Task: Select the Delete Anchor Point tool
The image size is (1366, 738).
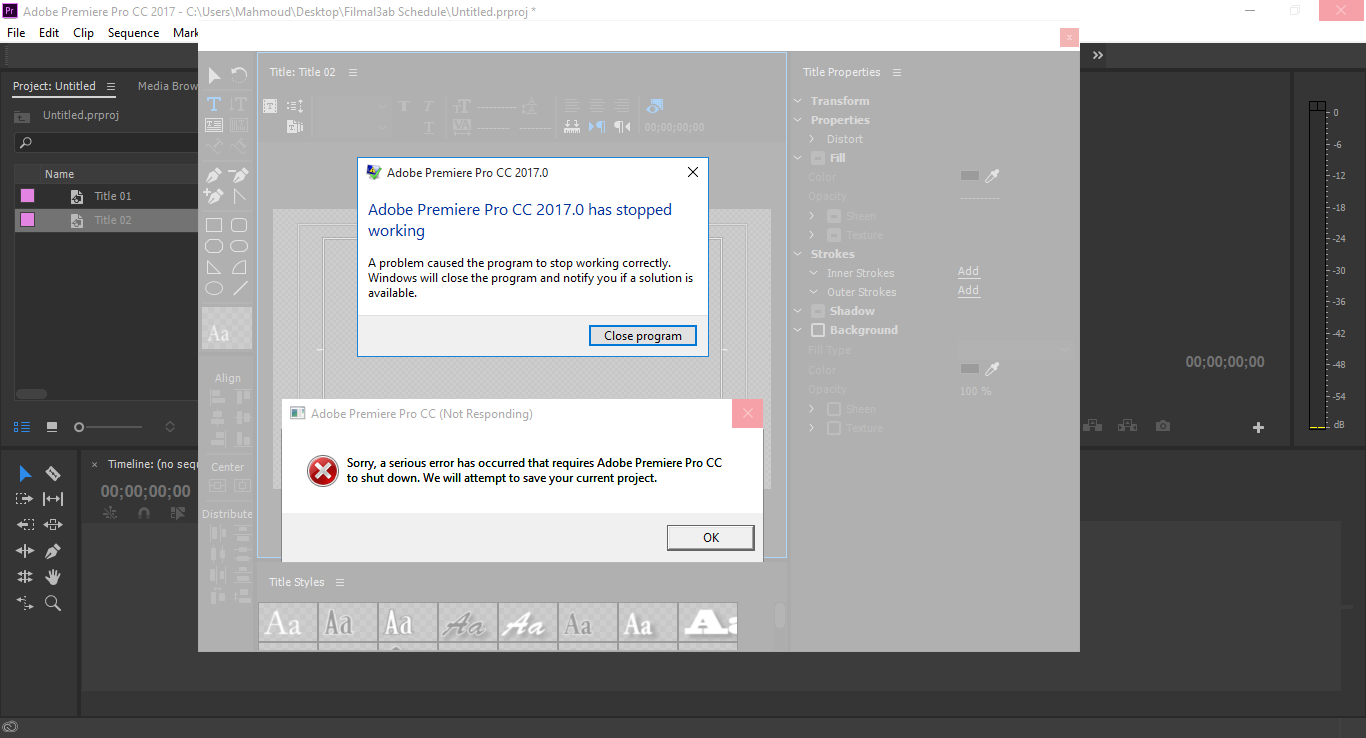Action: point(239,175)
